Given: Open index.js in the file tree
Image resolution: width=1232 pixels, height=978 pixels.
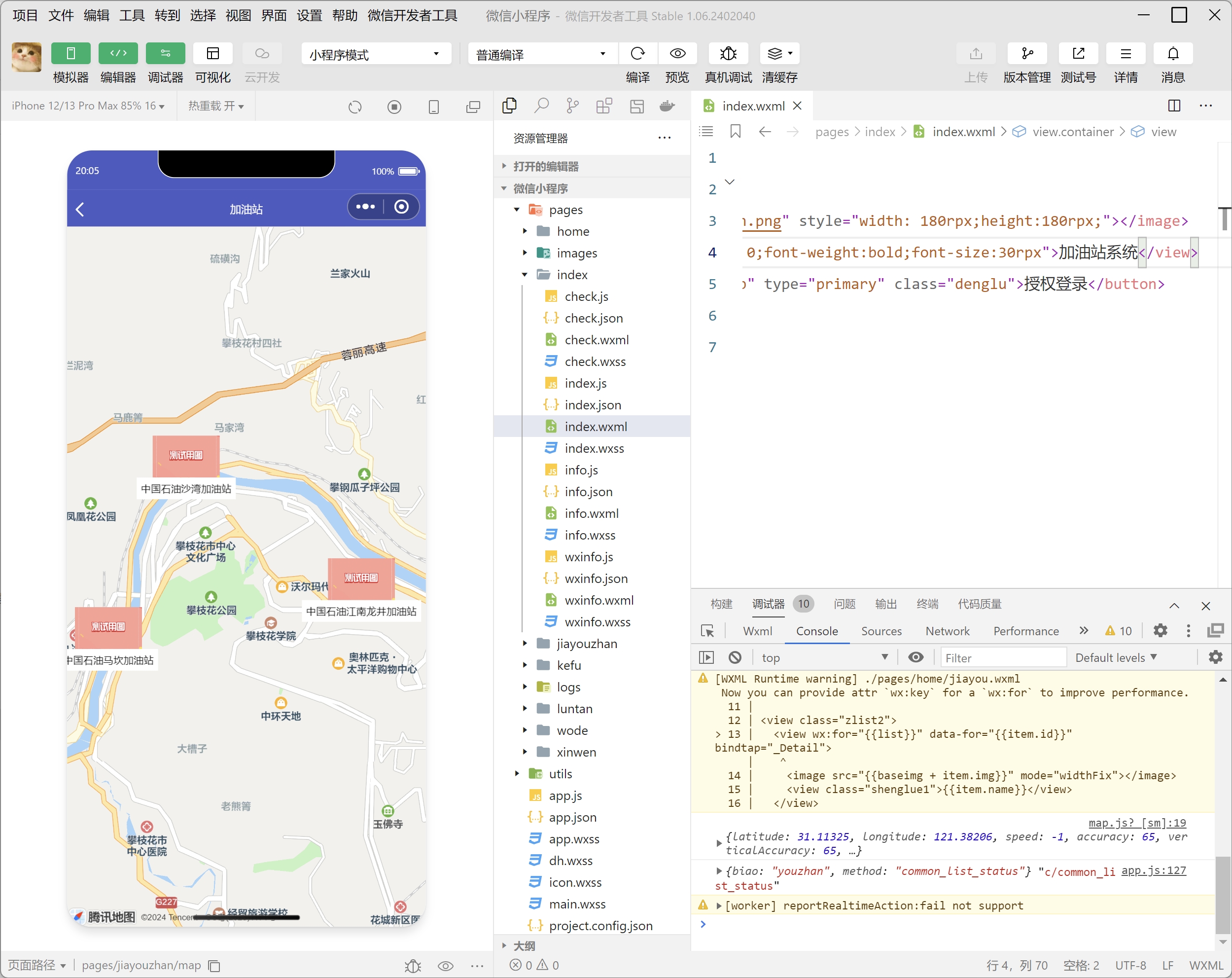Looking at the screenshot, I should point(585,384).
